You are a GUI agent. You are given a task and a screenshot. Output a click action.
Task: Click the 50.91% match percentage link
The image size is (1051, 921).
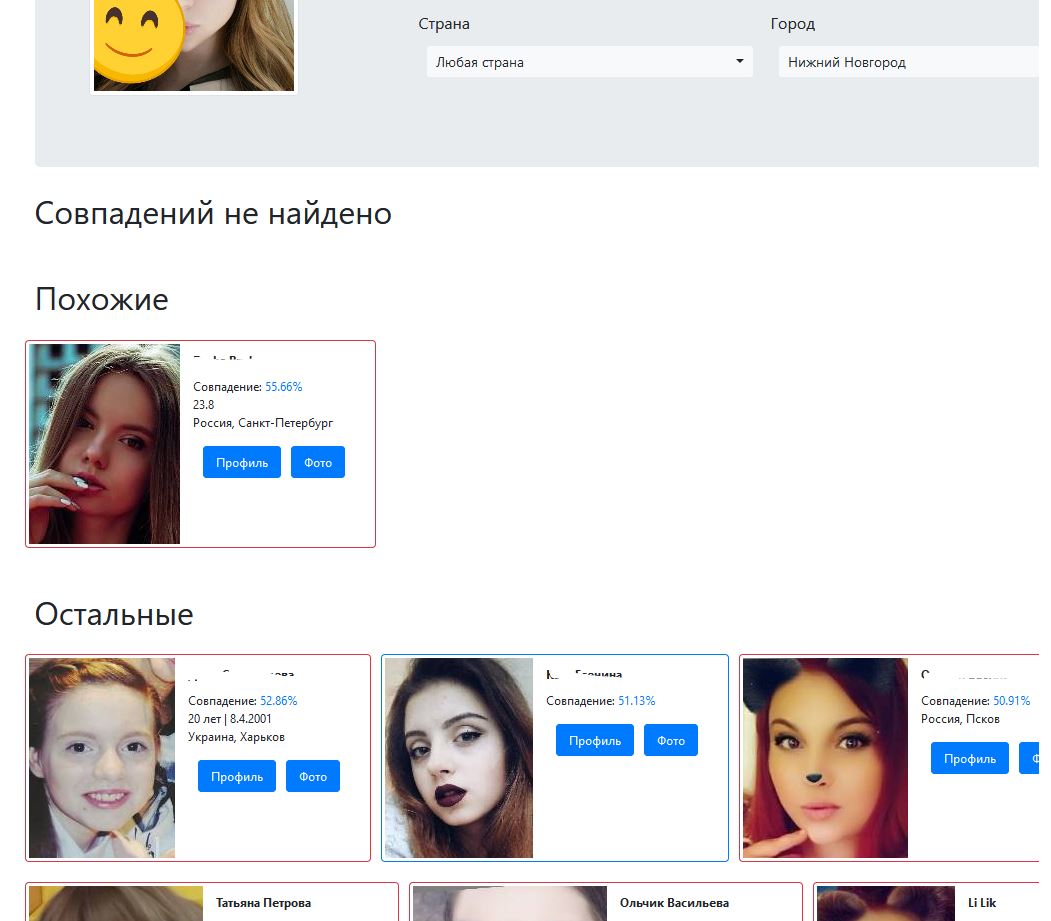click(x=1011, y=701)
